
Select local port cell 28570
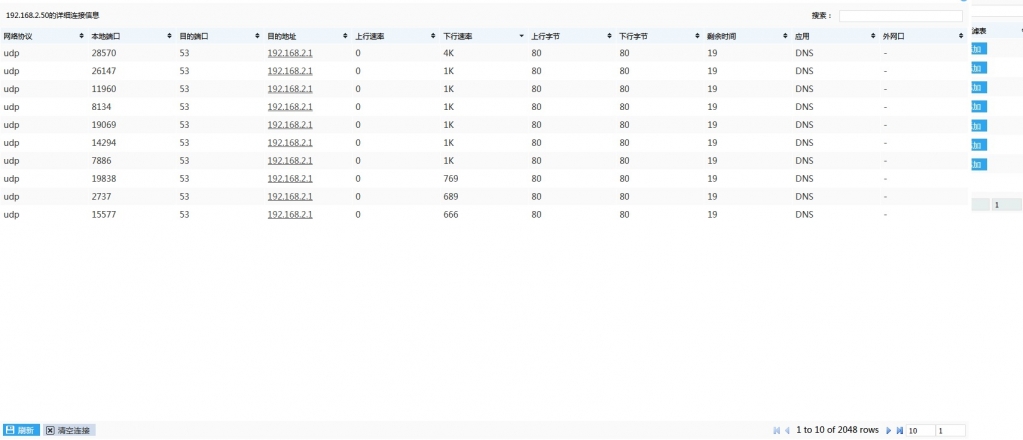pyautogui.click(x=104, y=53)
